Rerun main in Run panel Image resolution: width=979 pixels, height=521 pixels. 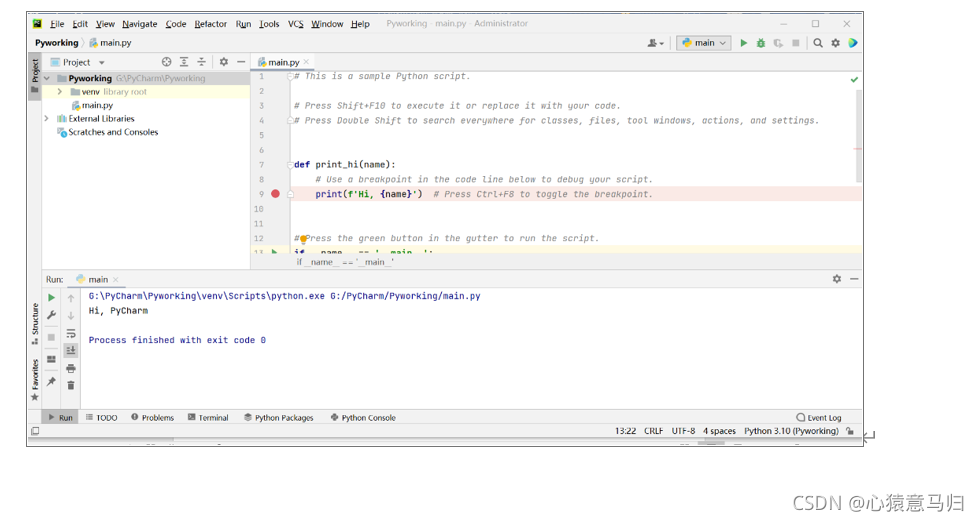pos(51,298)
